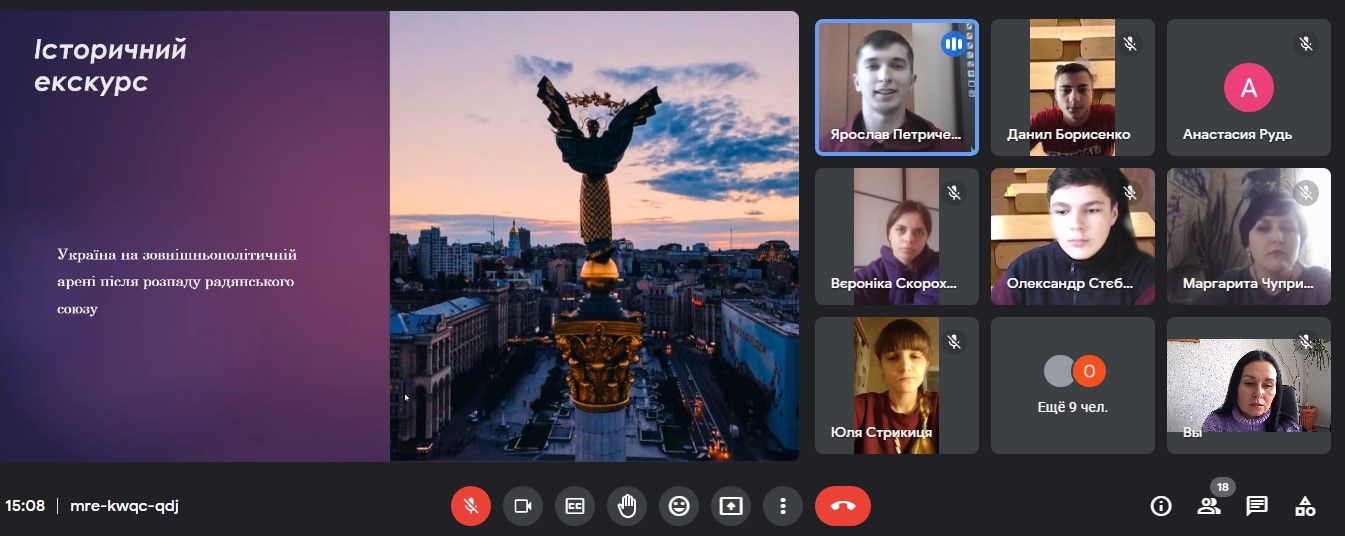Select the Ещё 9 чел. participants tile
The width and height of the screenshot is (1345, 536).
tap(1073, 385)
